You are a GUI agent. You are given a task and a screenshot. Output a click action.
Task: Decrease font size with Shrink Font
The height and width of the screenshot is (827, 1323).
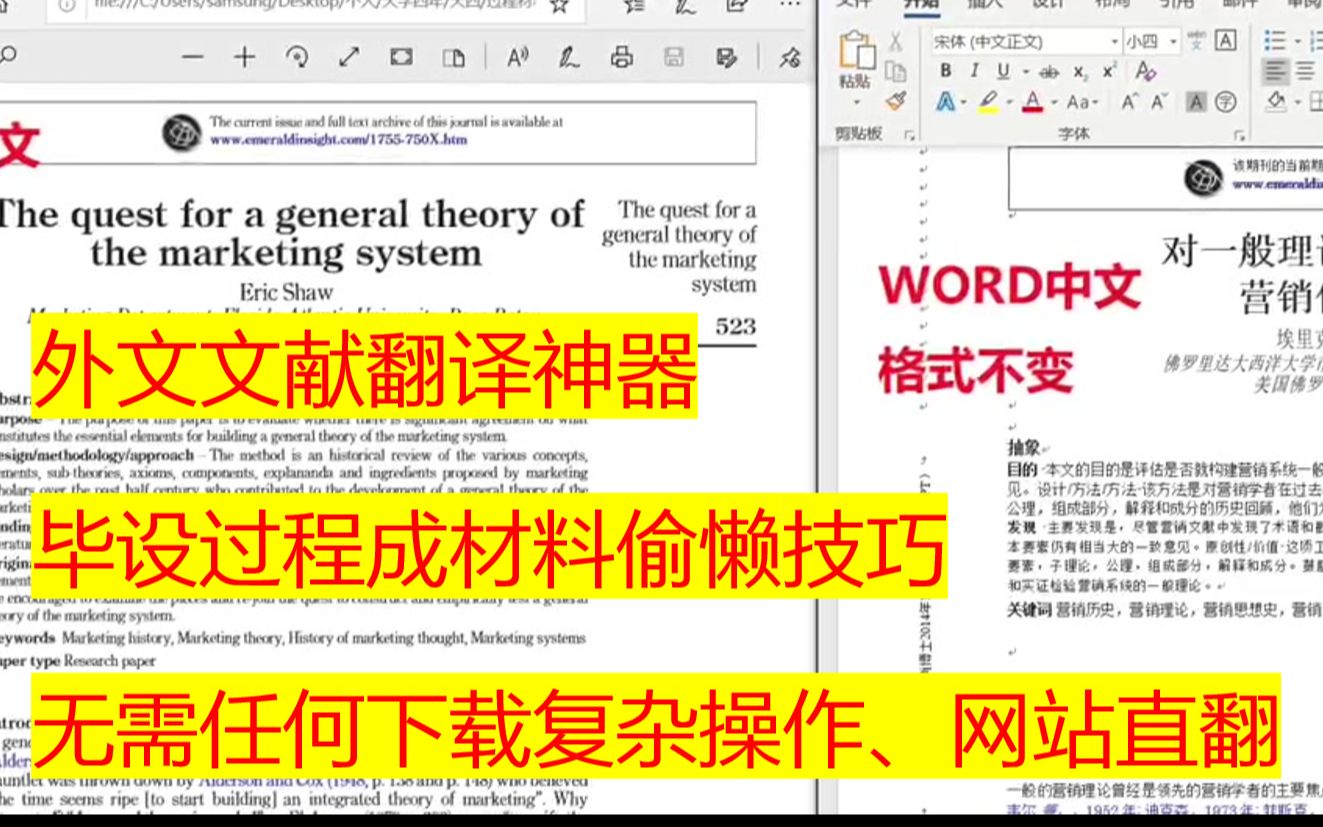click(1159, 102)
